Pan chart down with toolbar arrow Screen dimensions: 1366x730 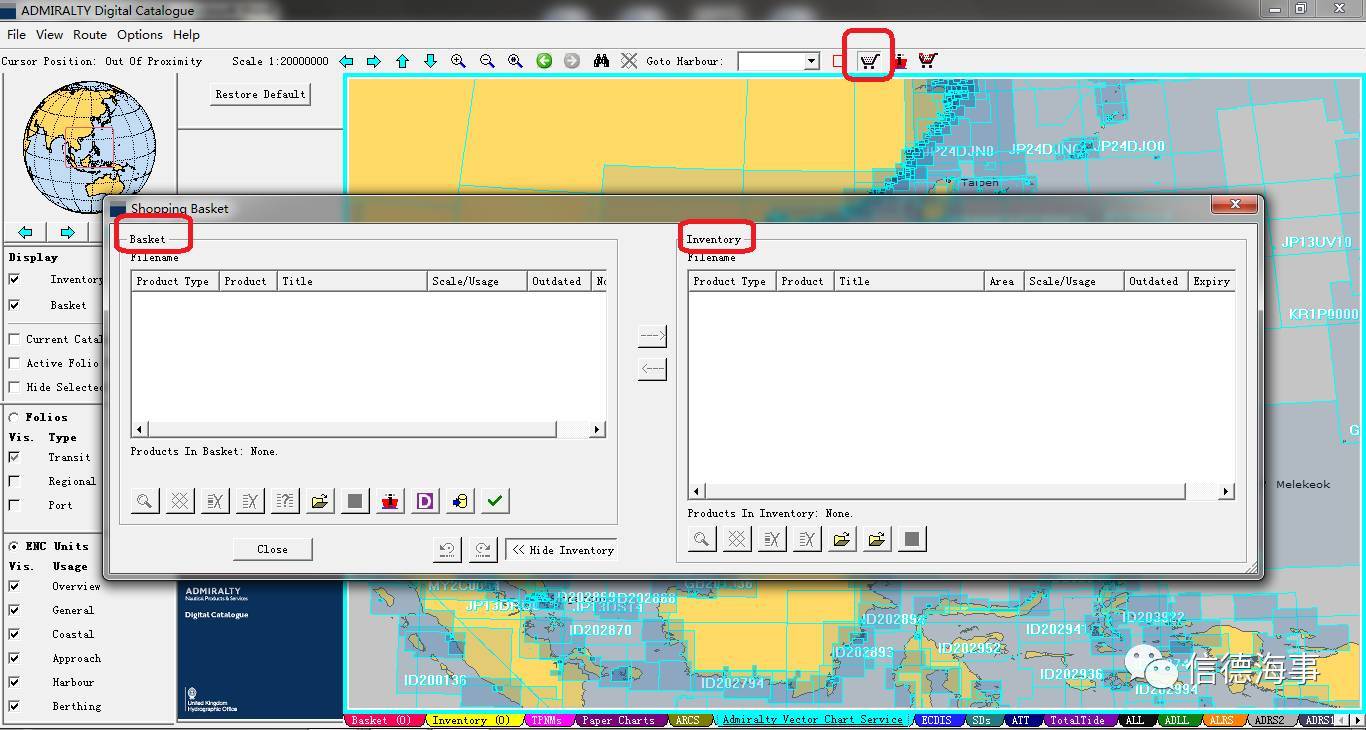[x=430, y=61]
